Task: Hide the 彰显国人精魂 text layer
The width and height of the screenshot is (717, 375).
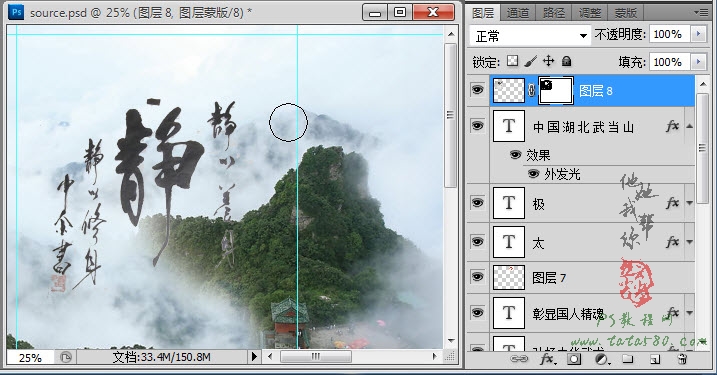Action: point(477,312)
